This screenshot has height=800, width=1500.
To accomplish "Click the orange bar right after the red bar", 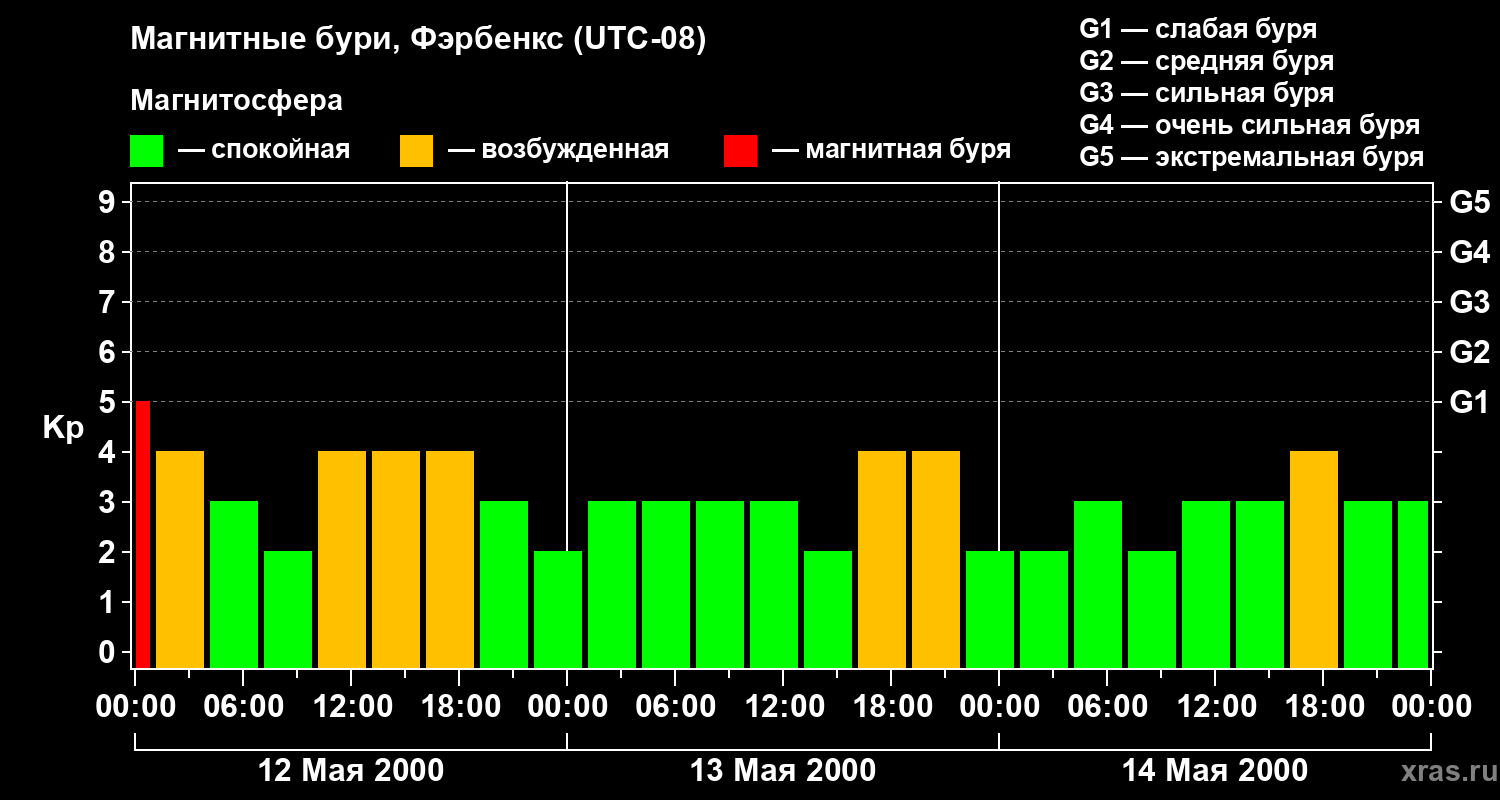I will coord(180,559).
